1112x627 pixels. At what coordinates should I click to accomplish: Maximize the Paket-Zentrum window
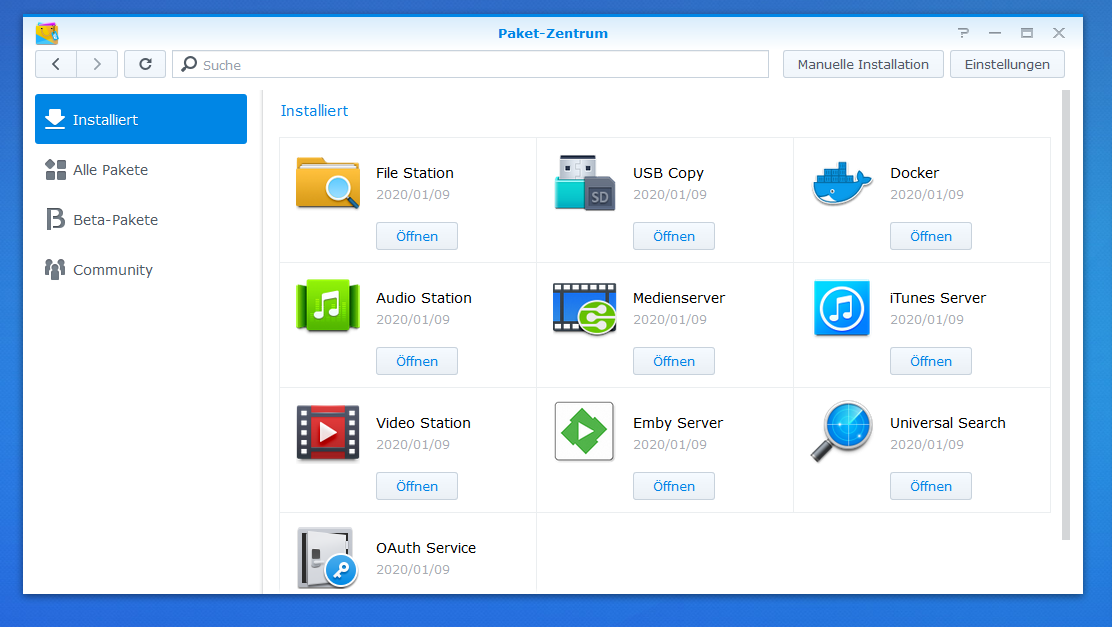coord(1027,33)
